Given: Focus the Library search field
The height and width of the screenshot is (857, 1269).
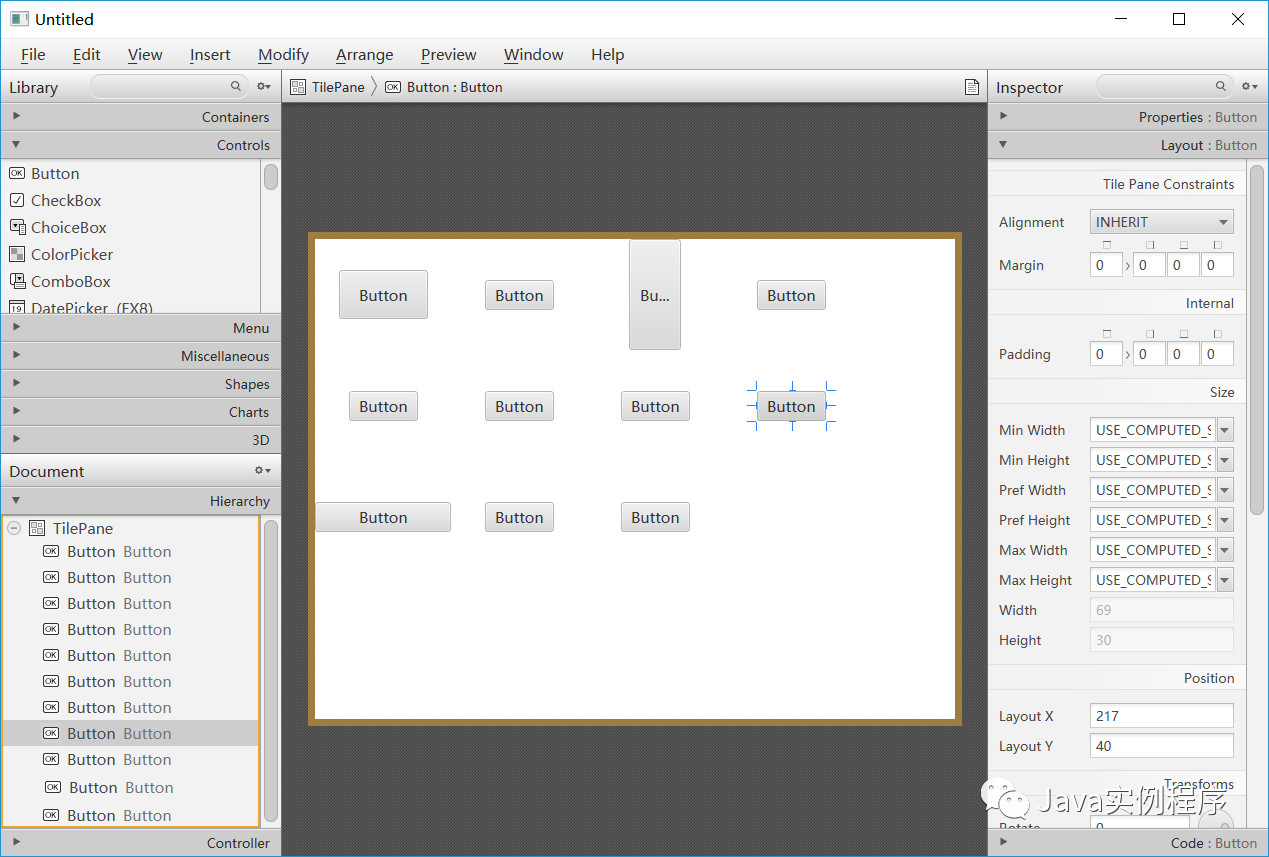Looking at the screenshot, I should click(168, 87).
